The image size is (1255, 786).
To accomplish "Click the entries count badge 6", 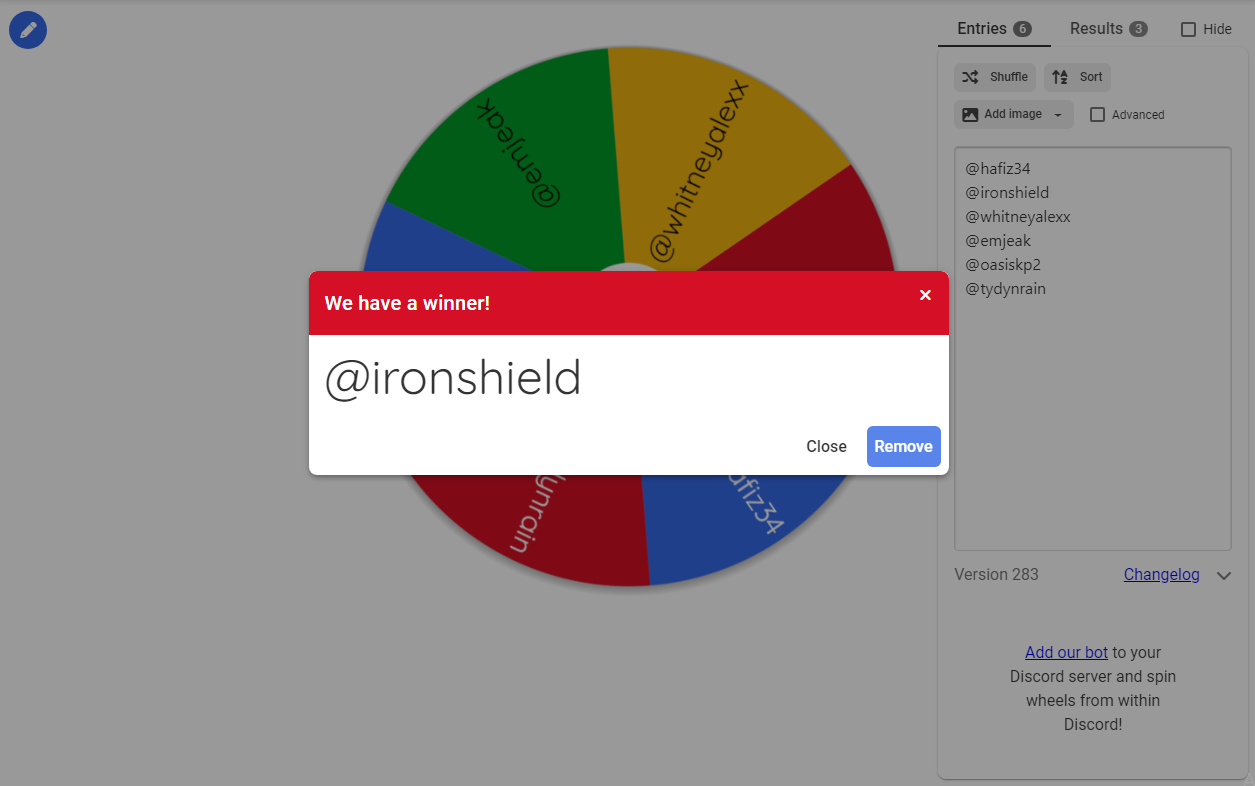I will 1022,29.
